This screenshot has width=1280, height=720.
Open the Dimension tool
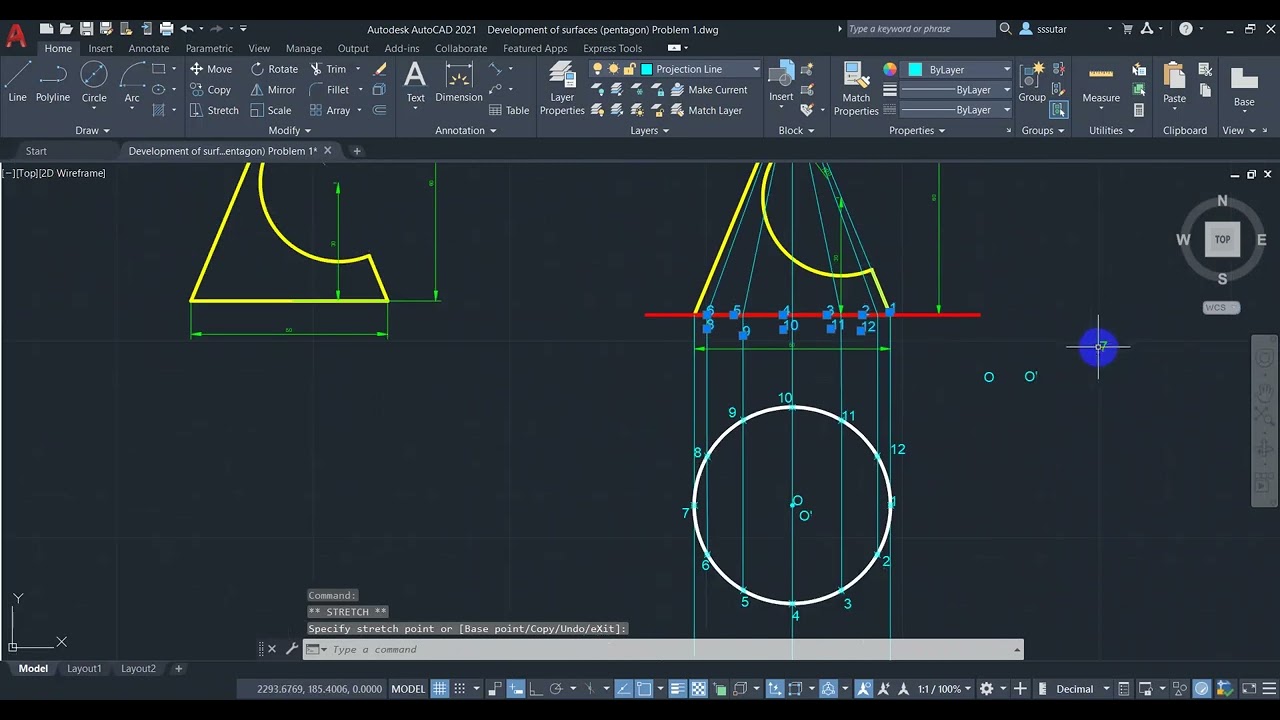point(459,82)
